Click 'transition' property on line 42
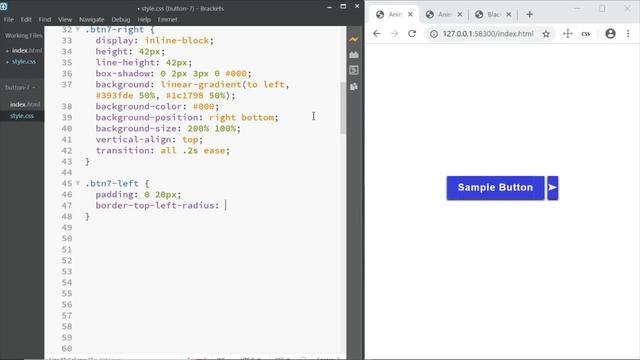The image size is (640, 360). click(122, 151)
